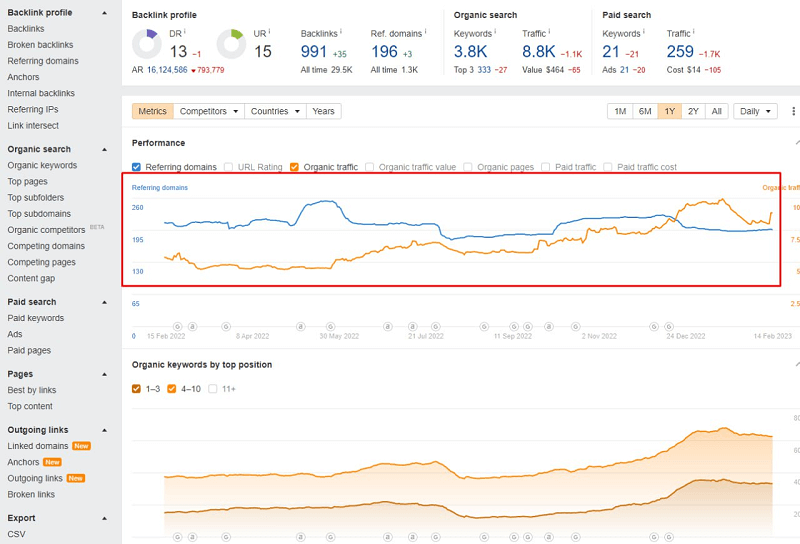Screen dimensions: 800x544
Task: Go to Anchors under Backlink profile
Action: (23, 77)
